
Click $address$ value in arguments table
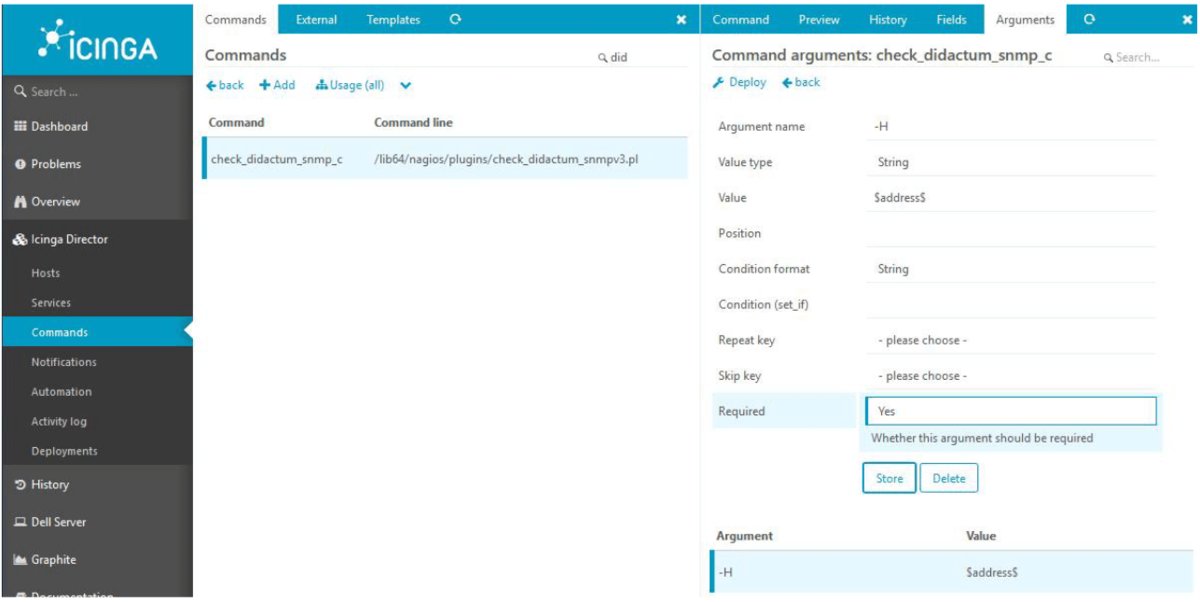[x=992, y=572]
